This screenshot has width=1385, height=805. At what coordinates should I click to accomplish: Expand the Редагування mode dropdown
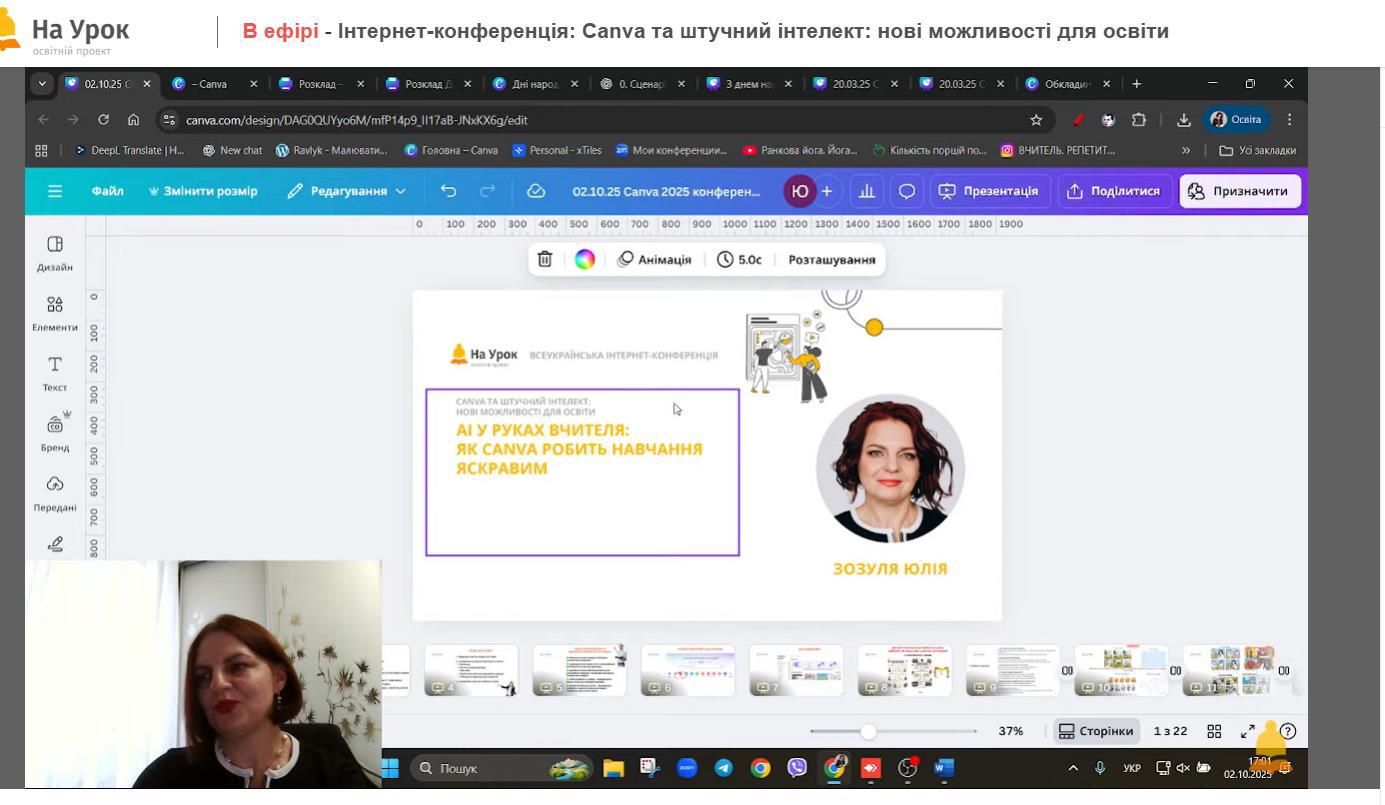347,191
